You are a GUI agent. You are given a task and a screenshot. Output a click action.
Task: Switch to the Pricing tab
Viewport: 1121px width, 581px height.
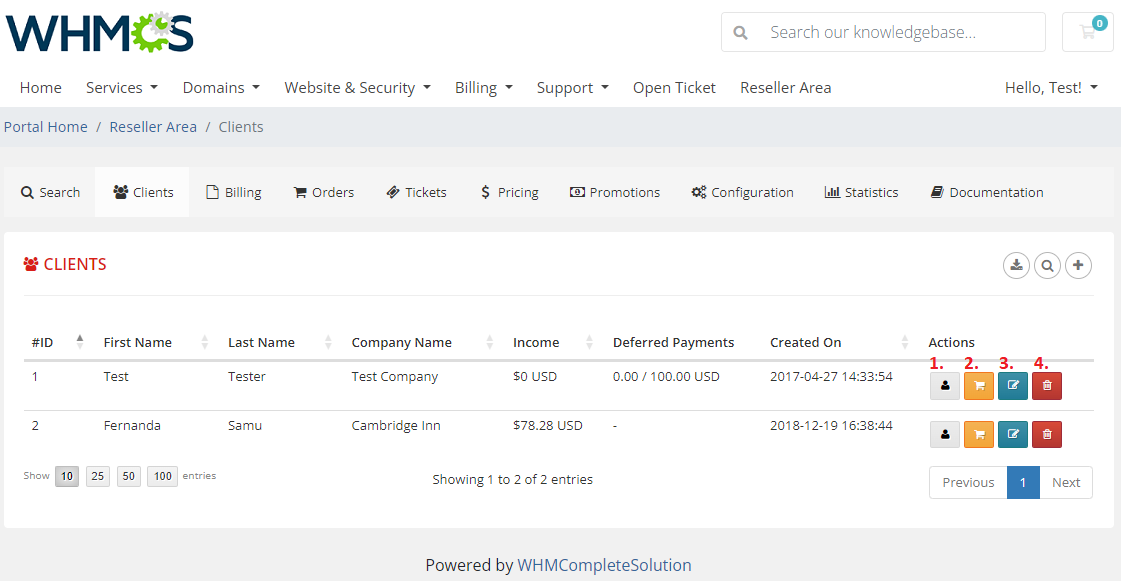(509, 192)
